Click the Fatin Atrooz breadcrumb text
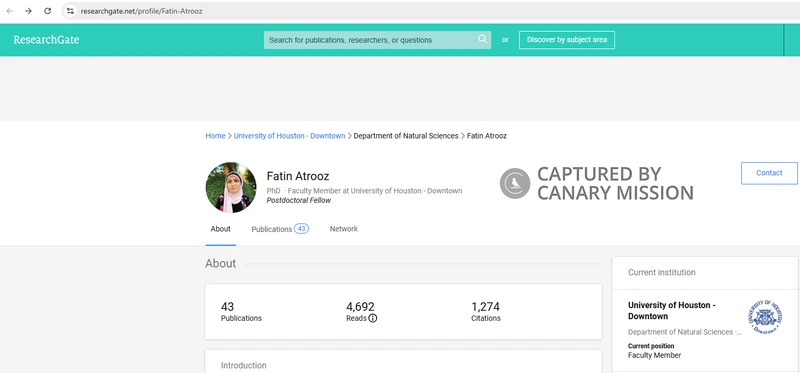Screen dimensions: 800x373 (487, 136)
